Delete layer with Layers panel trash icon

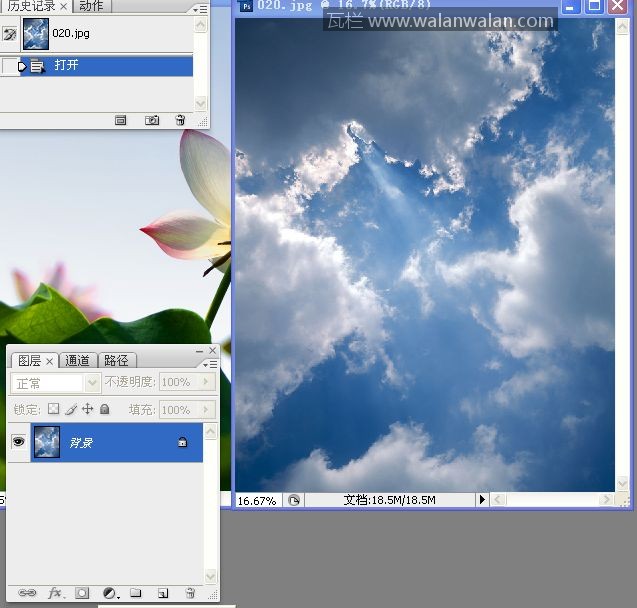click(x=189, y=593)
